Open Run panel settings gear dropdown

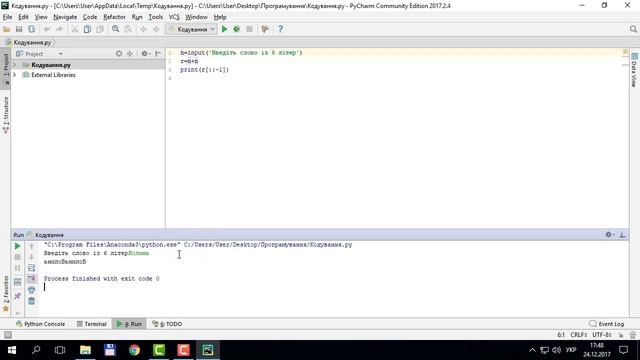coord(610,235)
